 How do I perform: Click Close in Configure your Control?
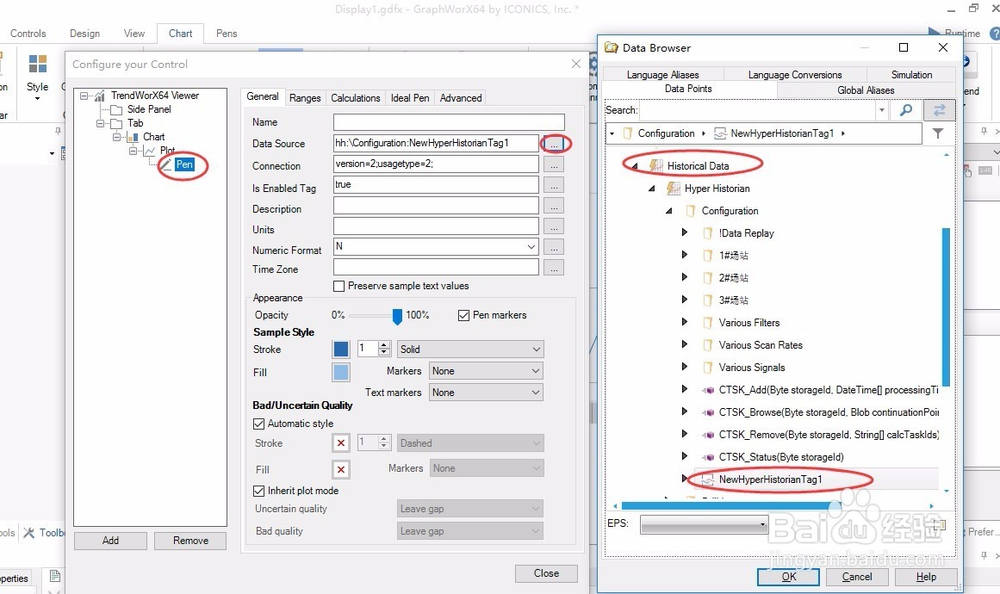[546, 574]
